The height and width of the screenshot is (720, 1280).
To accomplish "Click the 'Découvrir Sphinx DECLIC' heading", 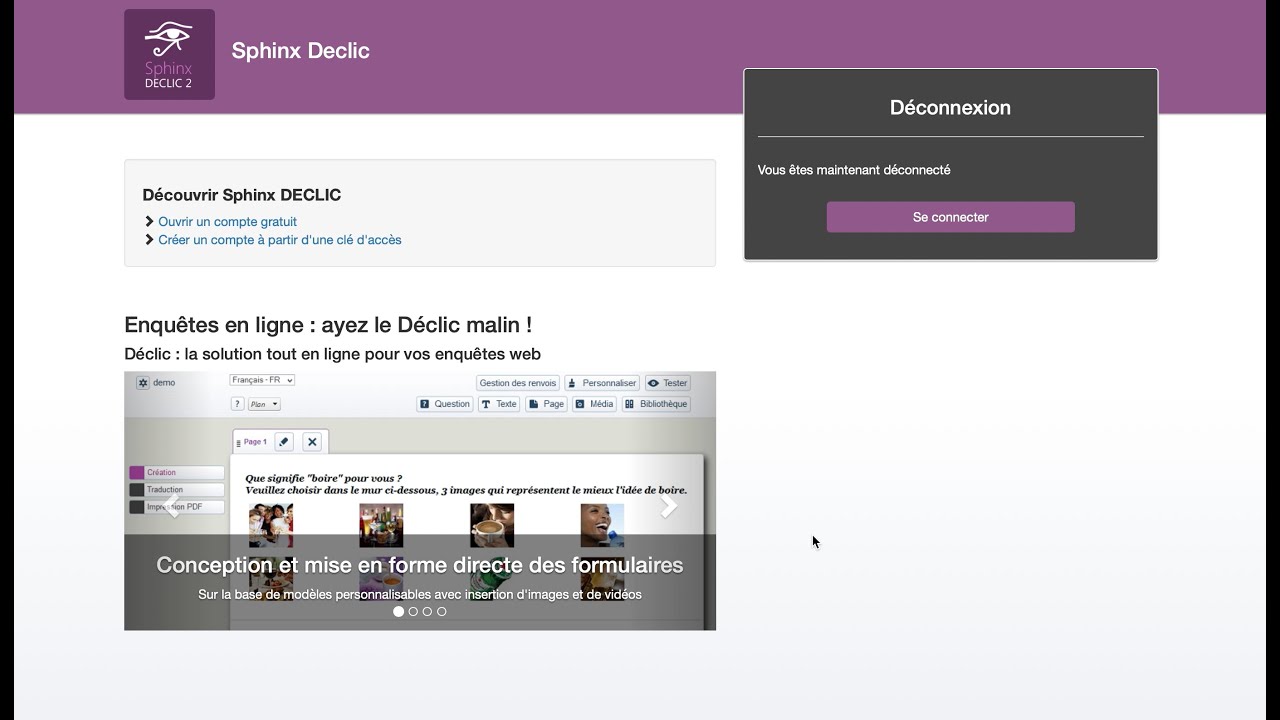I will 242,195.
